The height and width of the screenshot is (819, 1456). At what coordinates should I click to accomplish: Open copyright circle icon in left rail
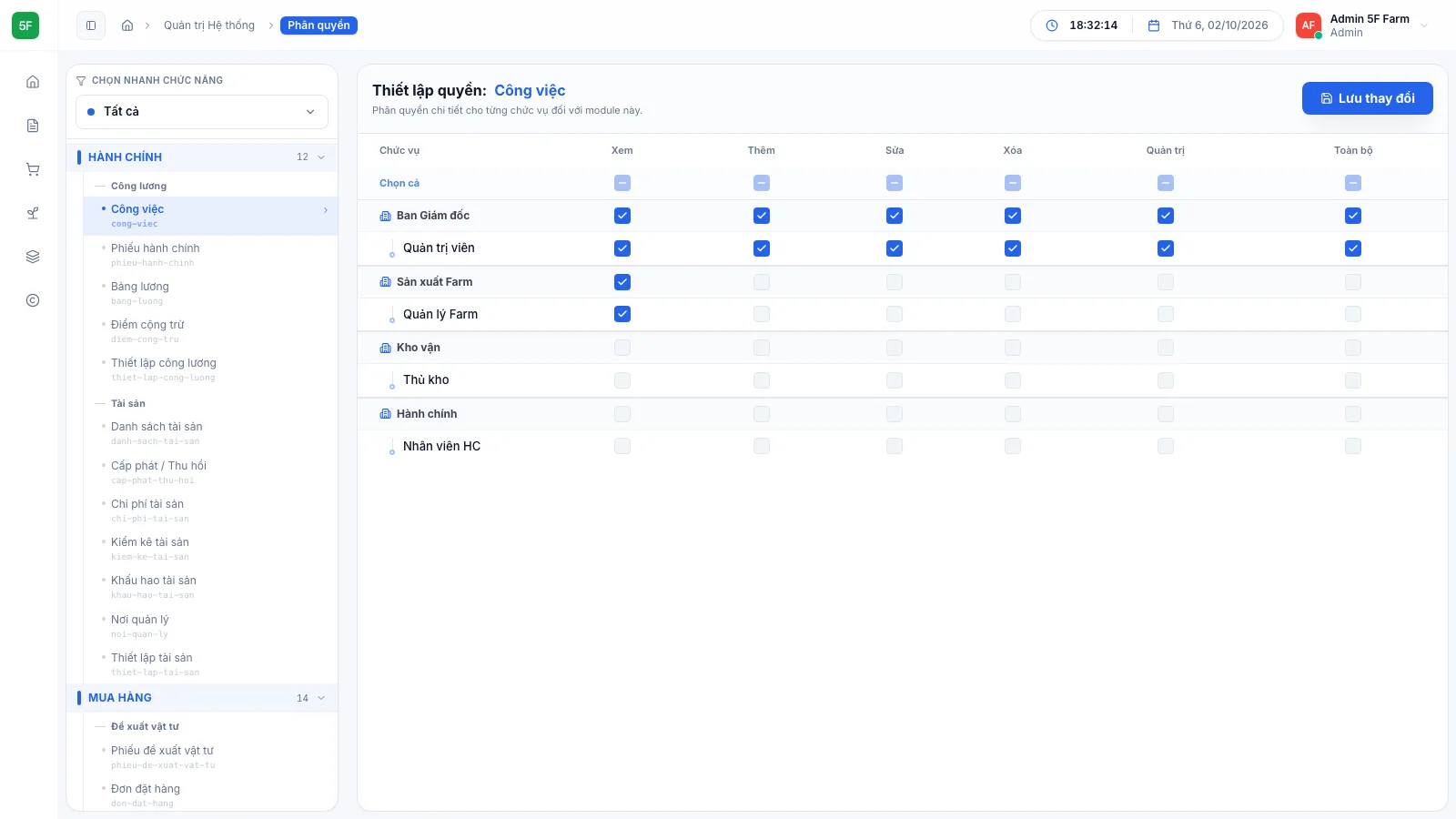[x=33, y=300]
